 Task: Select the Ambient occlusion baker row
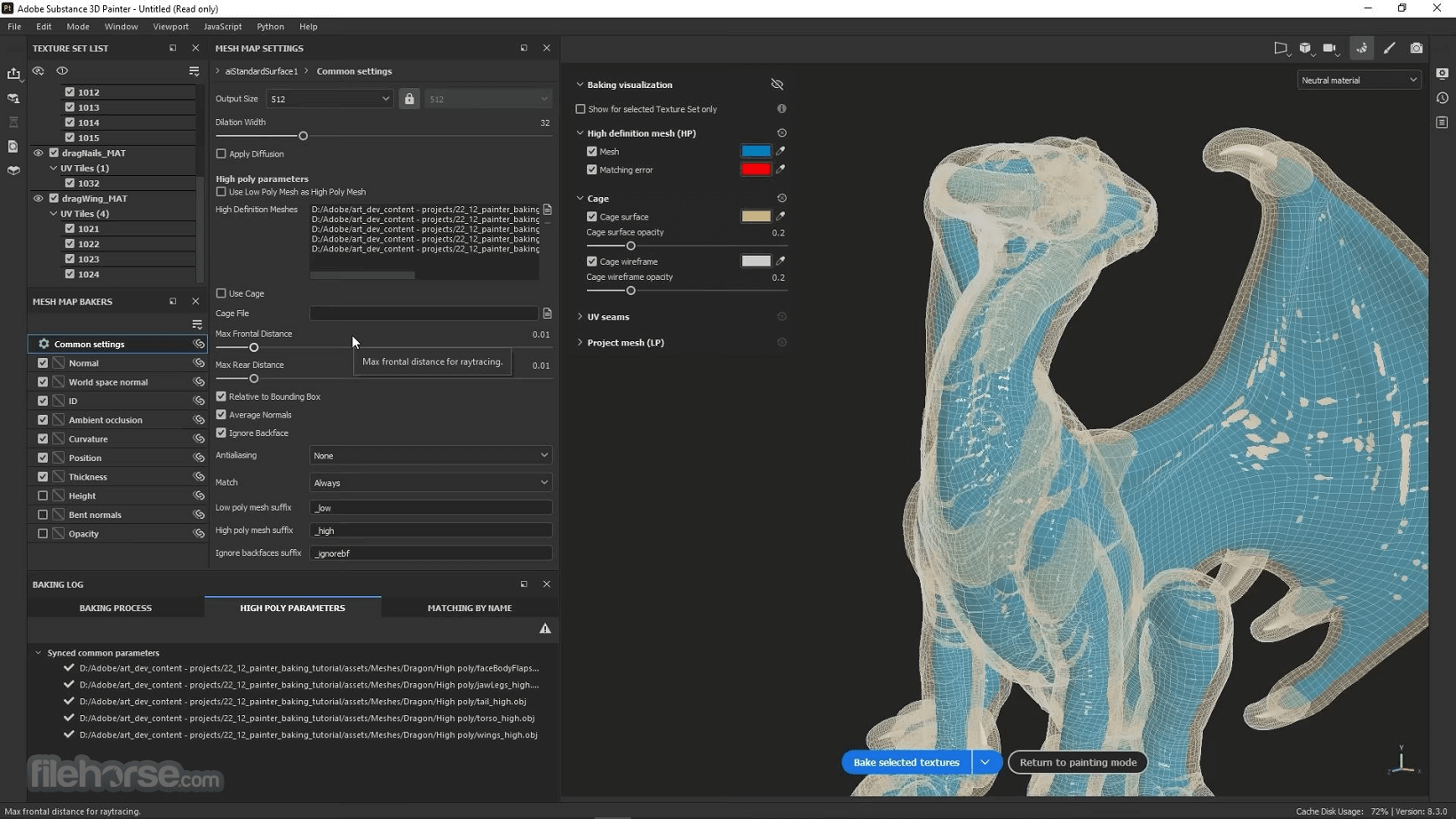coord(118,420)
